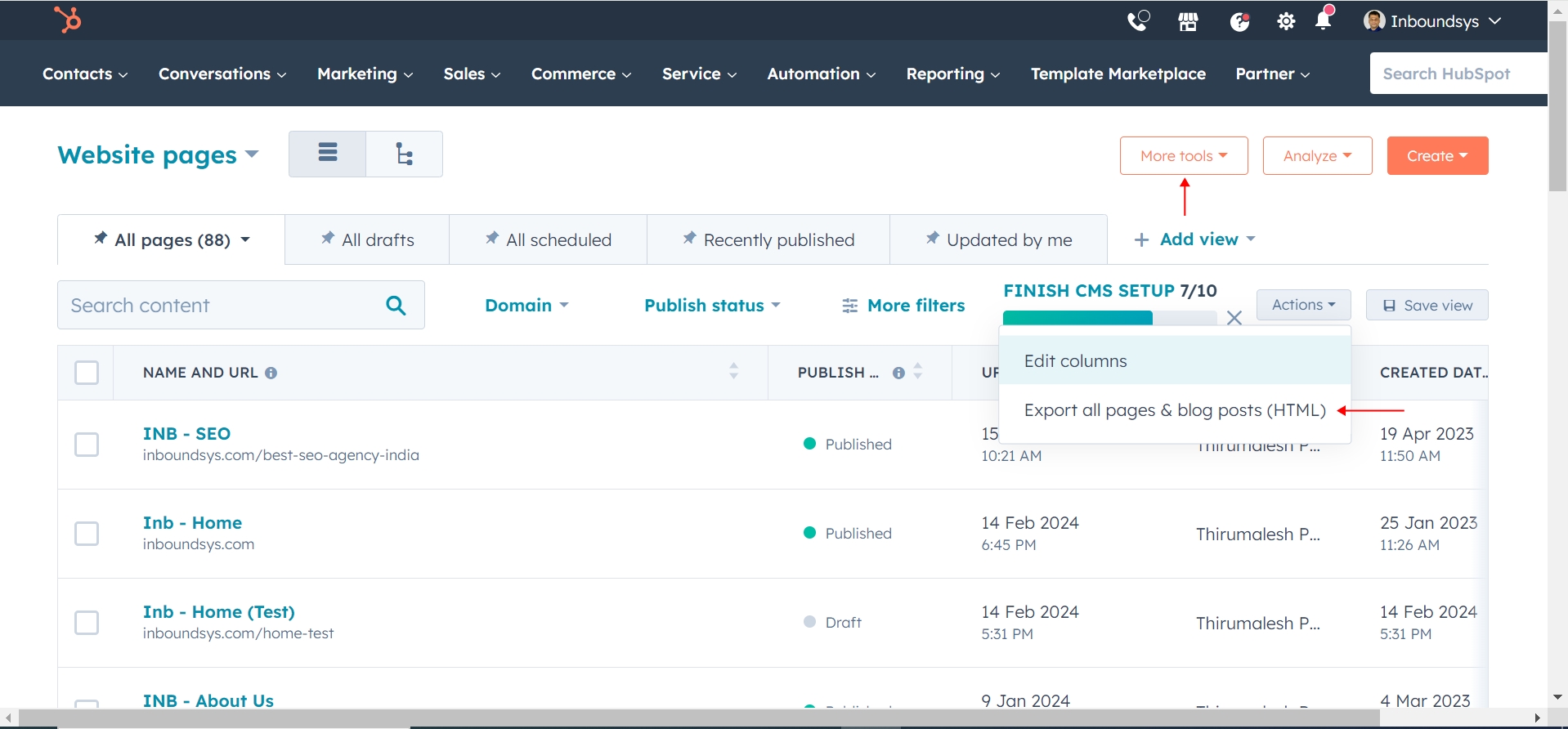
Task: Click the search magnifier in Search content
Action: point(396,305)
